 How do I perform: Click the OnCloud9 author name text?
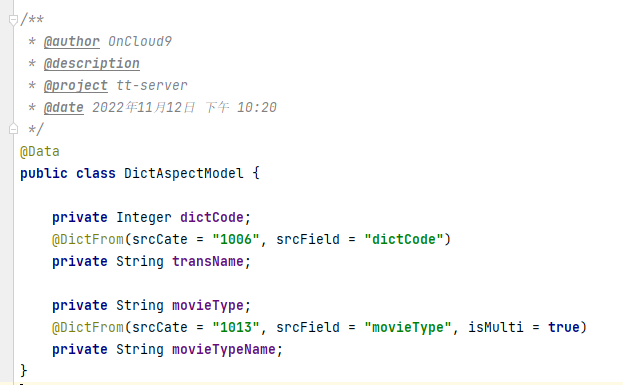pyautogui.click(x=140, y=41)
